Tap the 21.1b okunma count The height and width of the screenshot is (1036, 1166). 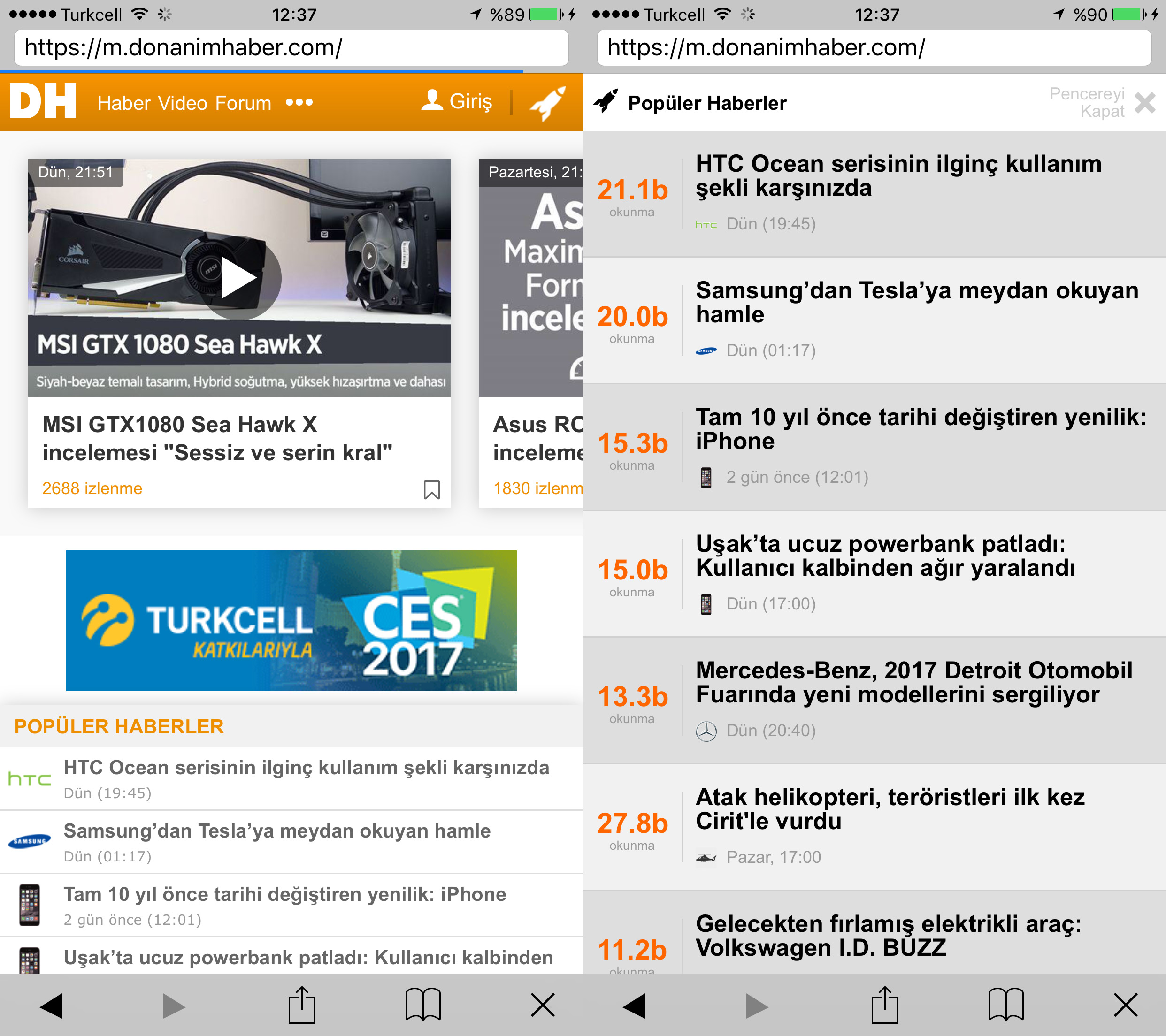(x=632, y=197)
